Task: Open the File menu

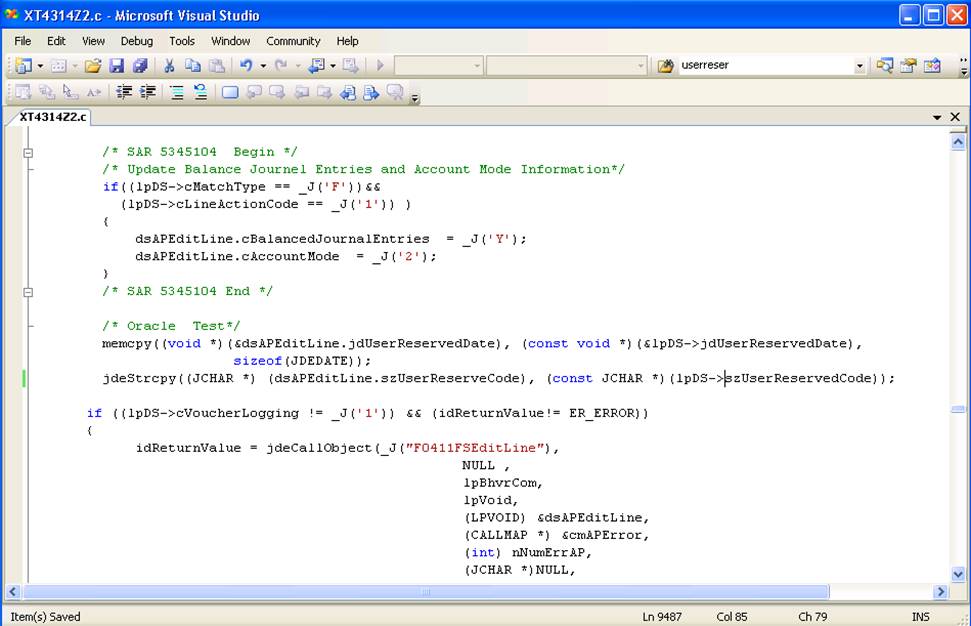Action: (x=23, y=41)
